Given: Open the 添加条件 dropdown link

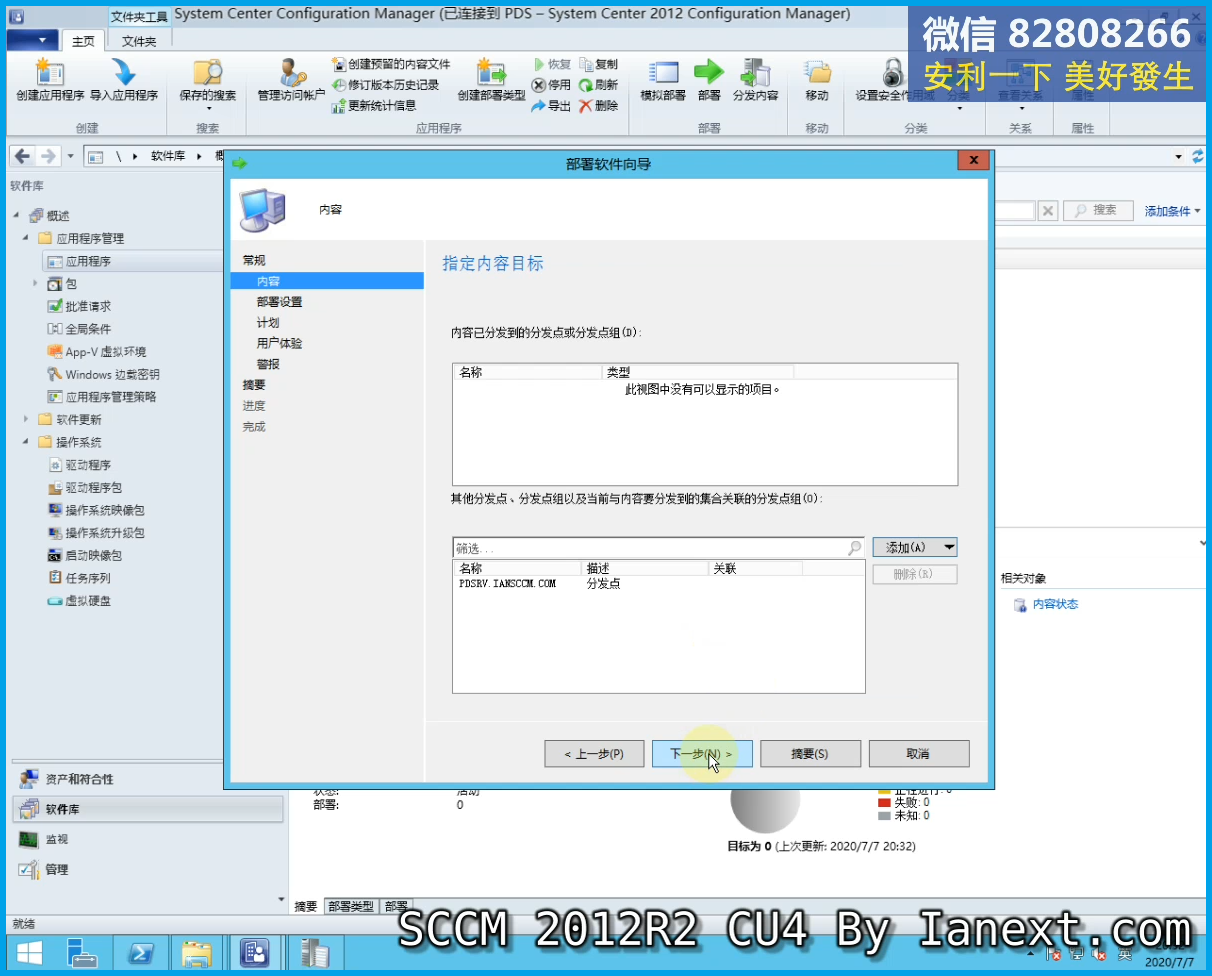Looking at the screenshot, I should coord(1173,211).
